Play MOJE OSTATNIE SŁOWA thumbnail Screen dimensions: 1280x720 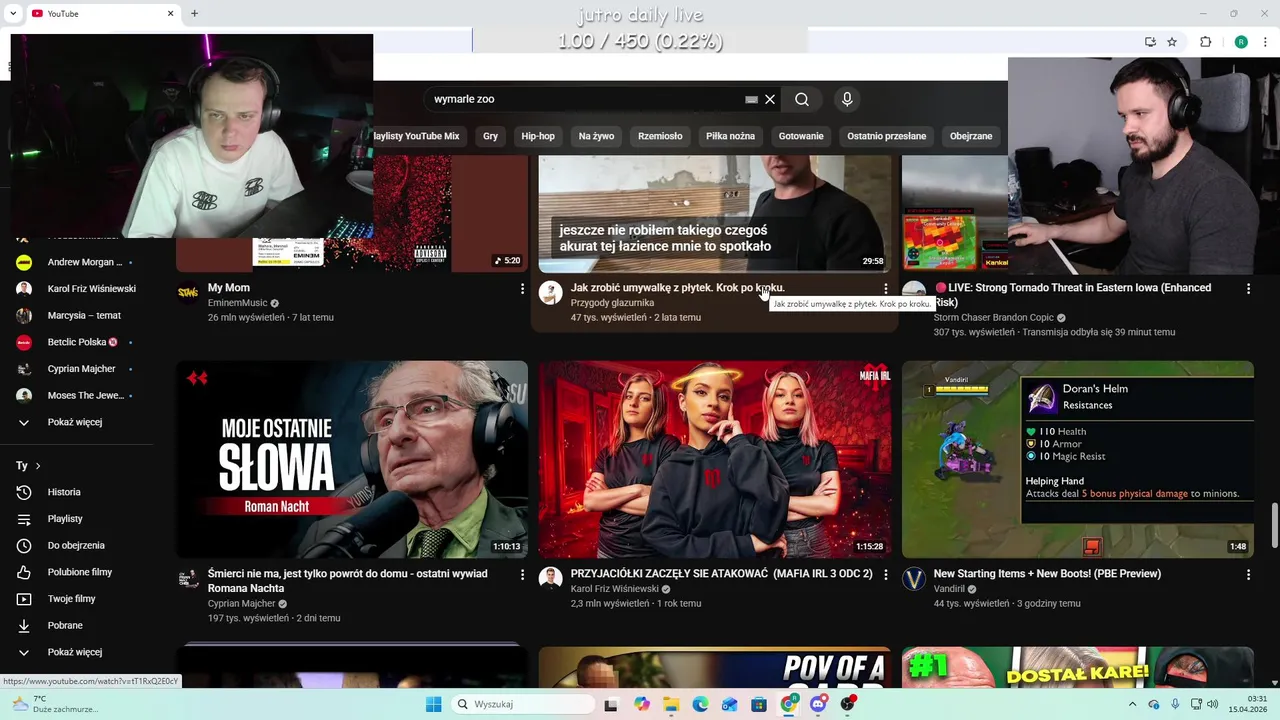[x=352, y=459]
